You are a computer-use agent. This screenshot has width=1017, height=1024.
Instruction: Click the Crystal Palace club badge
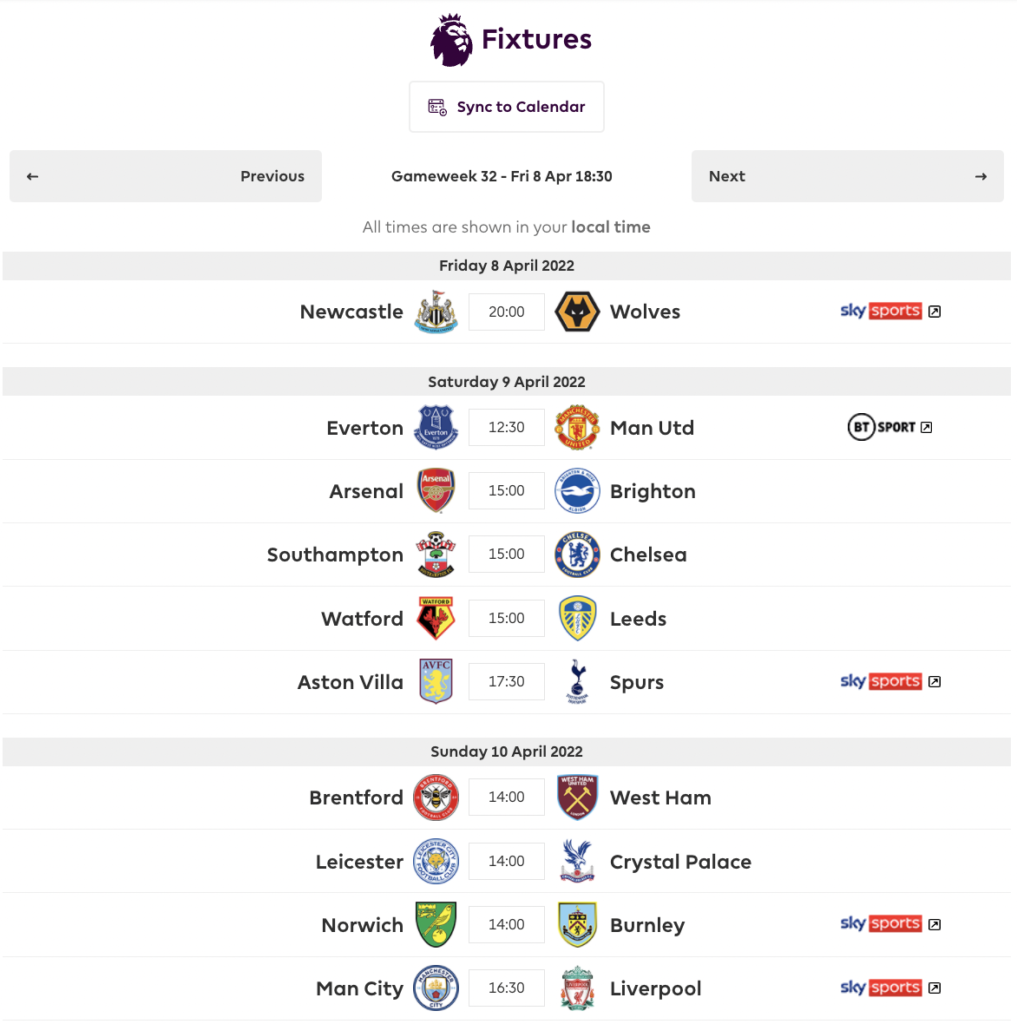577,861
